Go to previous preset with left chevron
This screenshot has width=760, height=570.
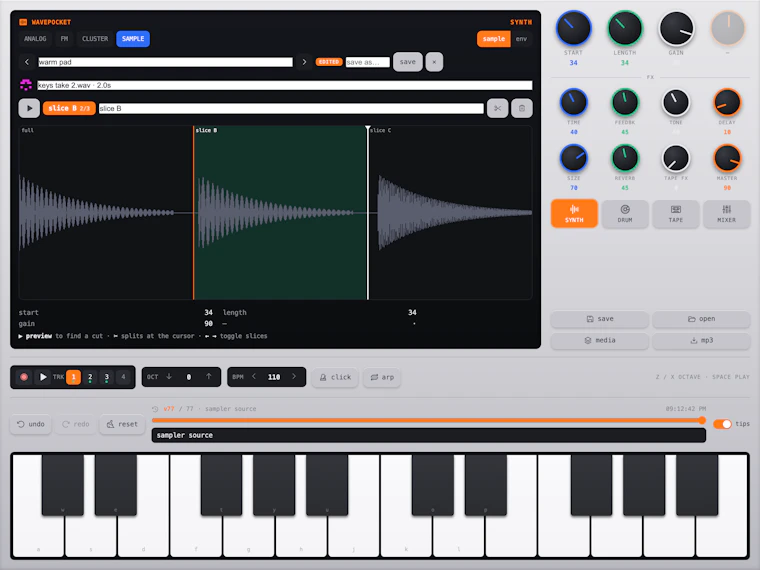tap(27, 62)
